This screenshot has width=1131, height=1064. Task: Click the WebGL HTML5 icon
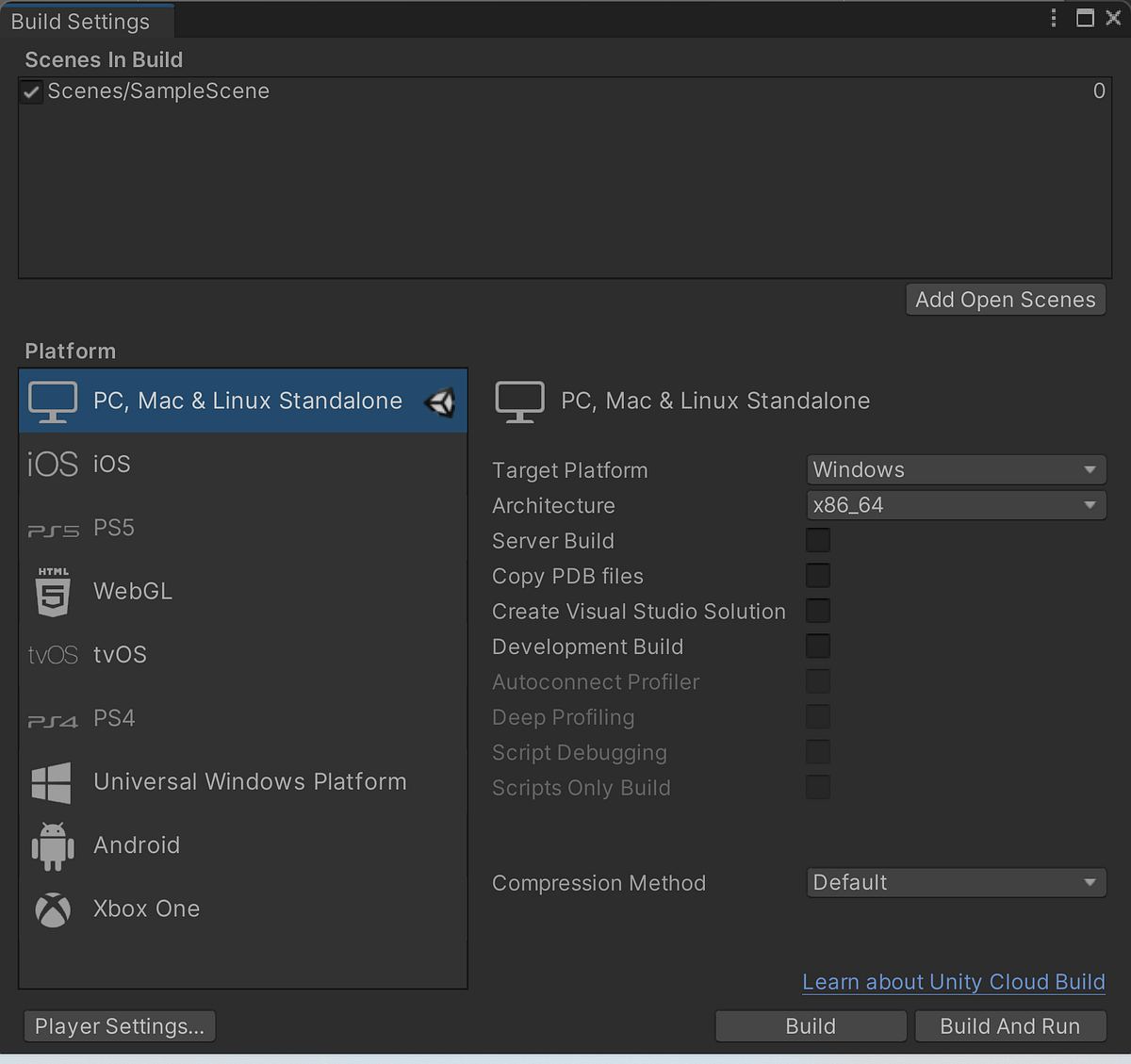click(x=53, y=592)
